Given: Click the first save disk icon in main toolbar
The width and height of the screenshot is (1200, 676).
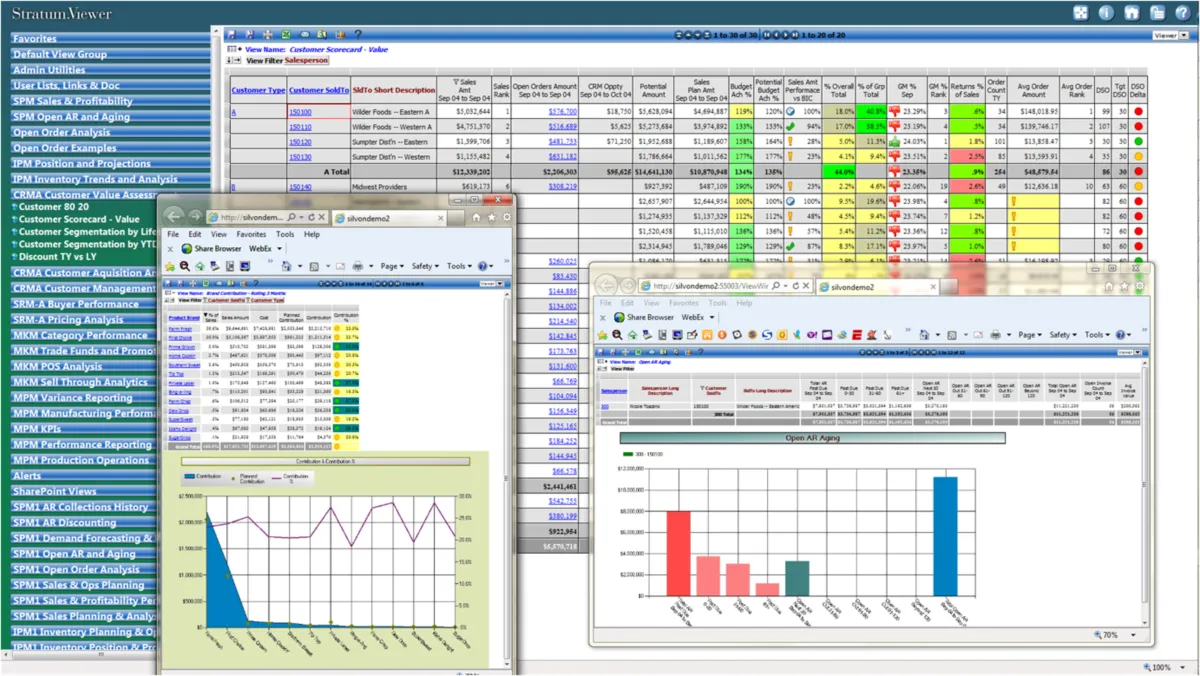Looking at the screenshot, I should pyautogui.click(x=233, y=35).
